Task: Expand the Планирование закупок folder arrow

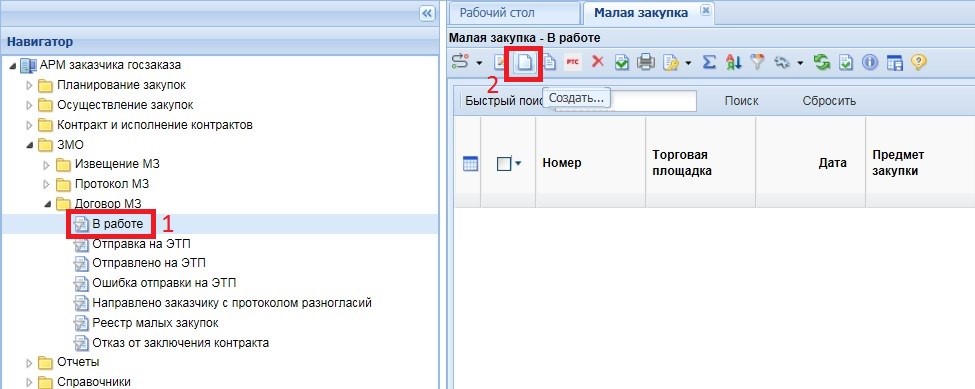Action: coord(29,85)
